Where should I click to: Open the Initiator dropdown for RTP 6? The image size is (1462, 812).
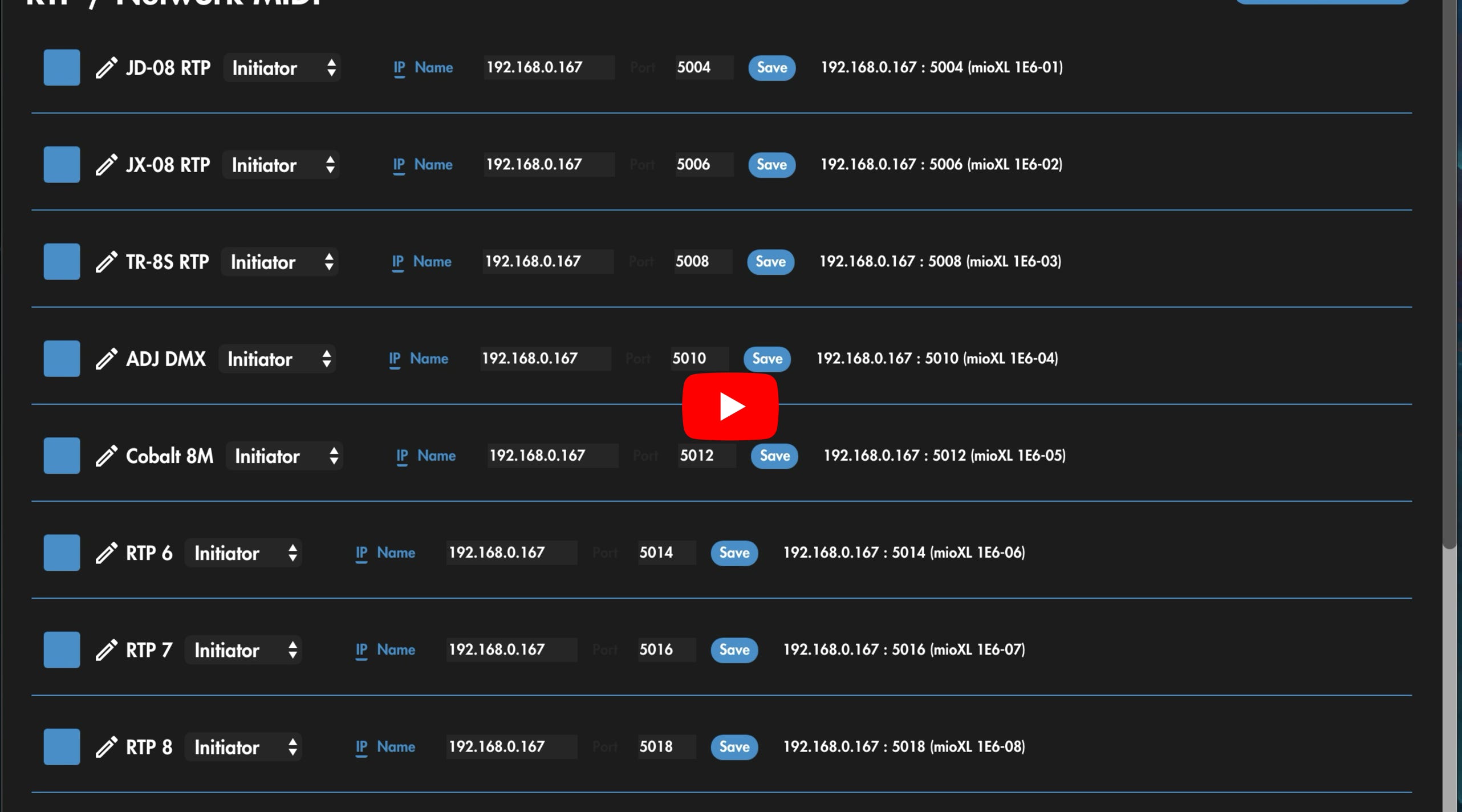click(x=243, y=553)
